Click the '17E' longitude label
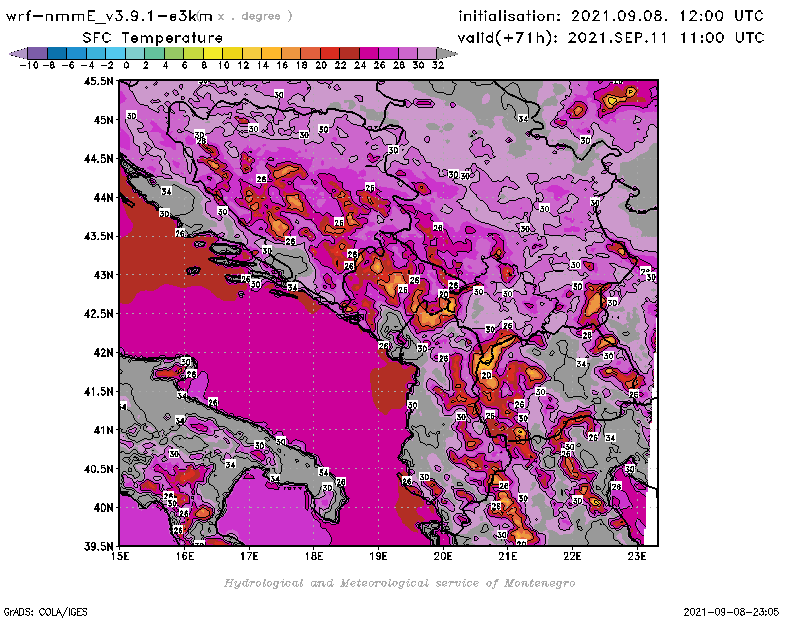The image size is (800, 618). coord(249,556)
